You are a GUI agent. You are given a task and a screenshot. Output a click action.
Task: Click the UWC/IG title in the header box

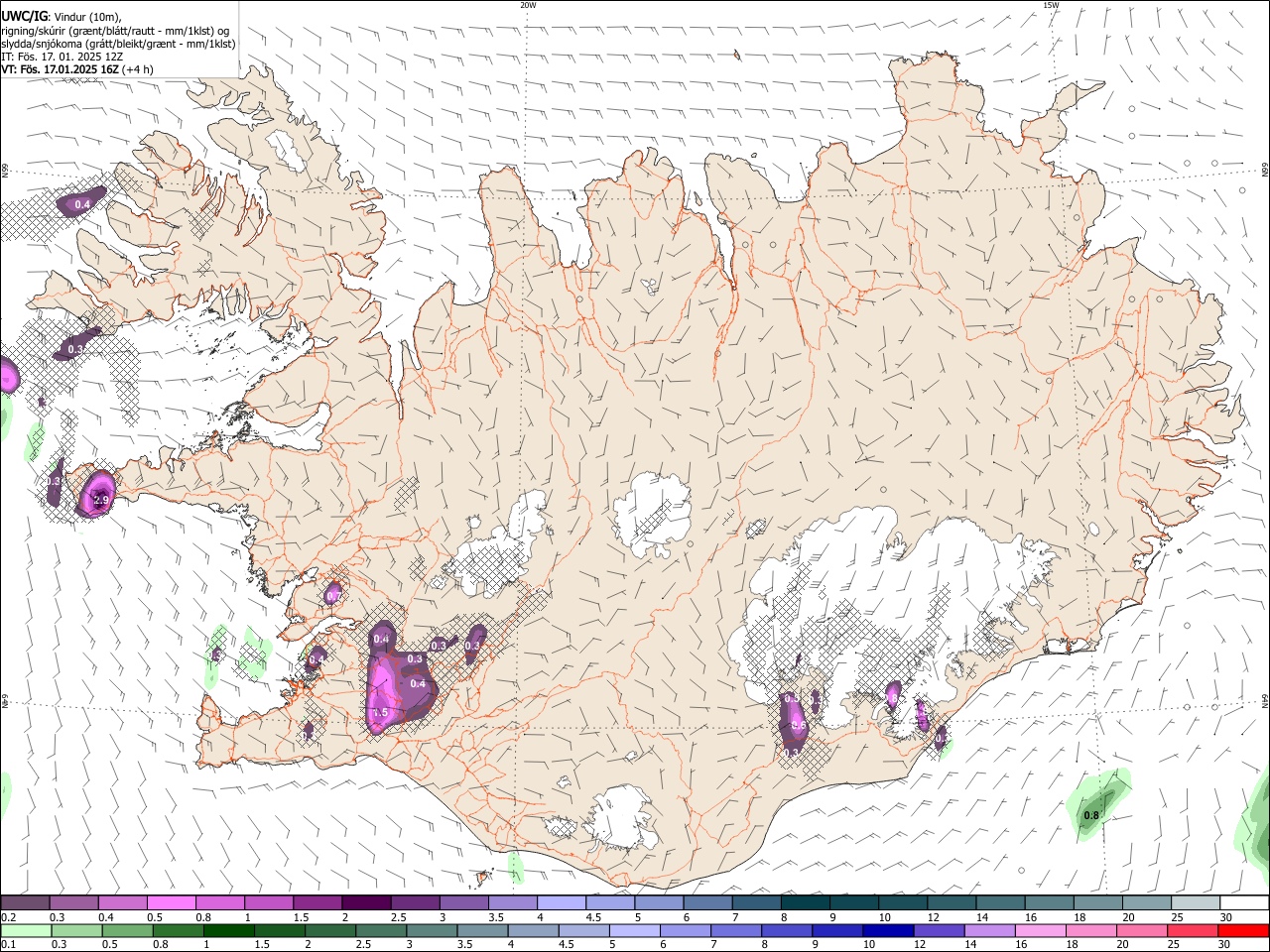tap(24, 16)
